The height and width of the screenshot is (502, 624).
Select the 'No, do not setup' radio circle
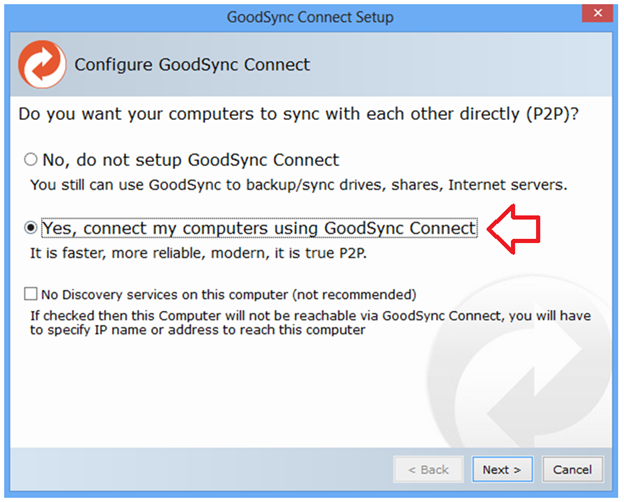(31, 160)
